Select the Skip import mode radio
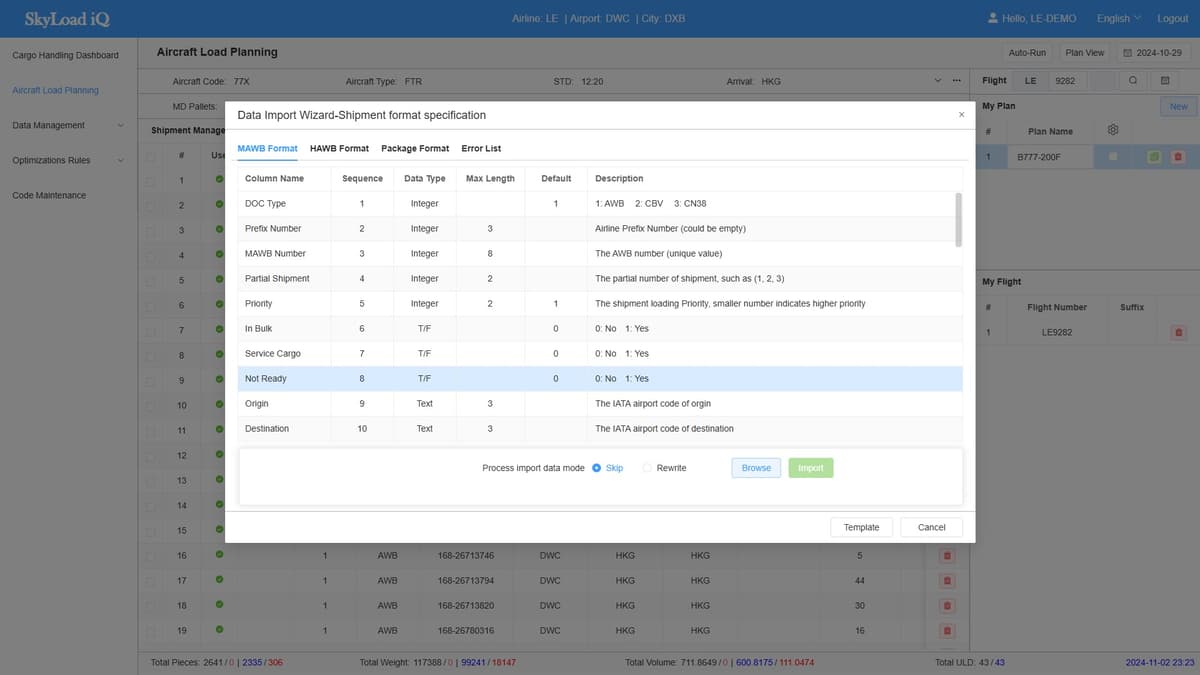The height and width of the screenshot is (675, 1200). pyautogui.click(x=597, y=468)
